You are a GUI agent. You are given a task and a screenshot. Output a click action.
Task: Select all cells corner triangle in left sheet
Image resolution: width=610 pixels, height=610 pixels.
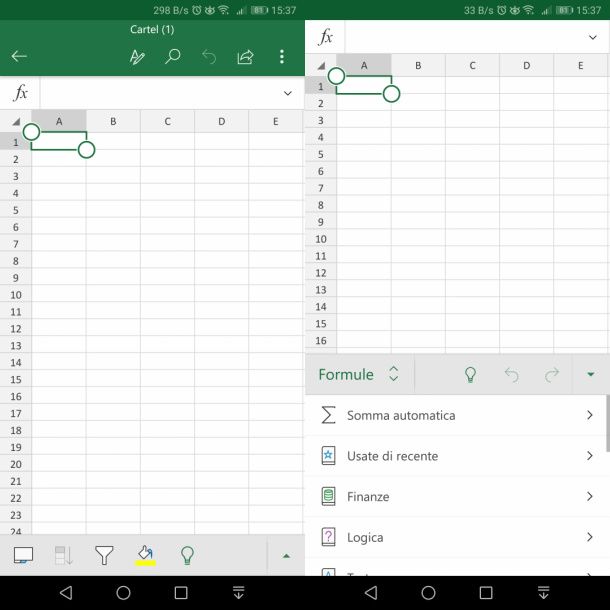16,121
